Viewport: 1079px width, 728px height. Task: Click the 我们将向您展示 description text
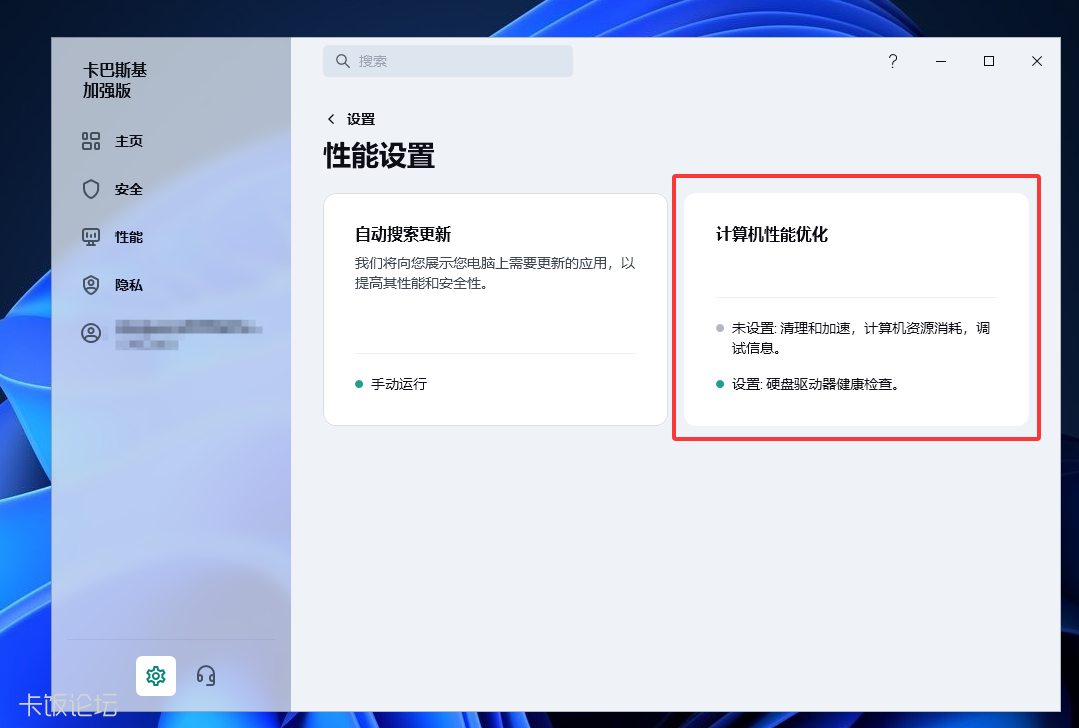point(495,273)
